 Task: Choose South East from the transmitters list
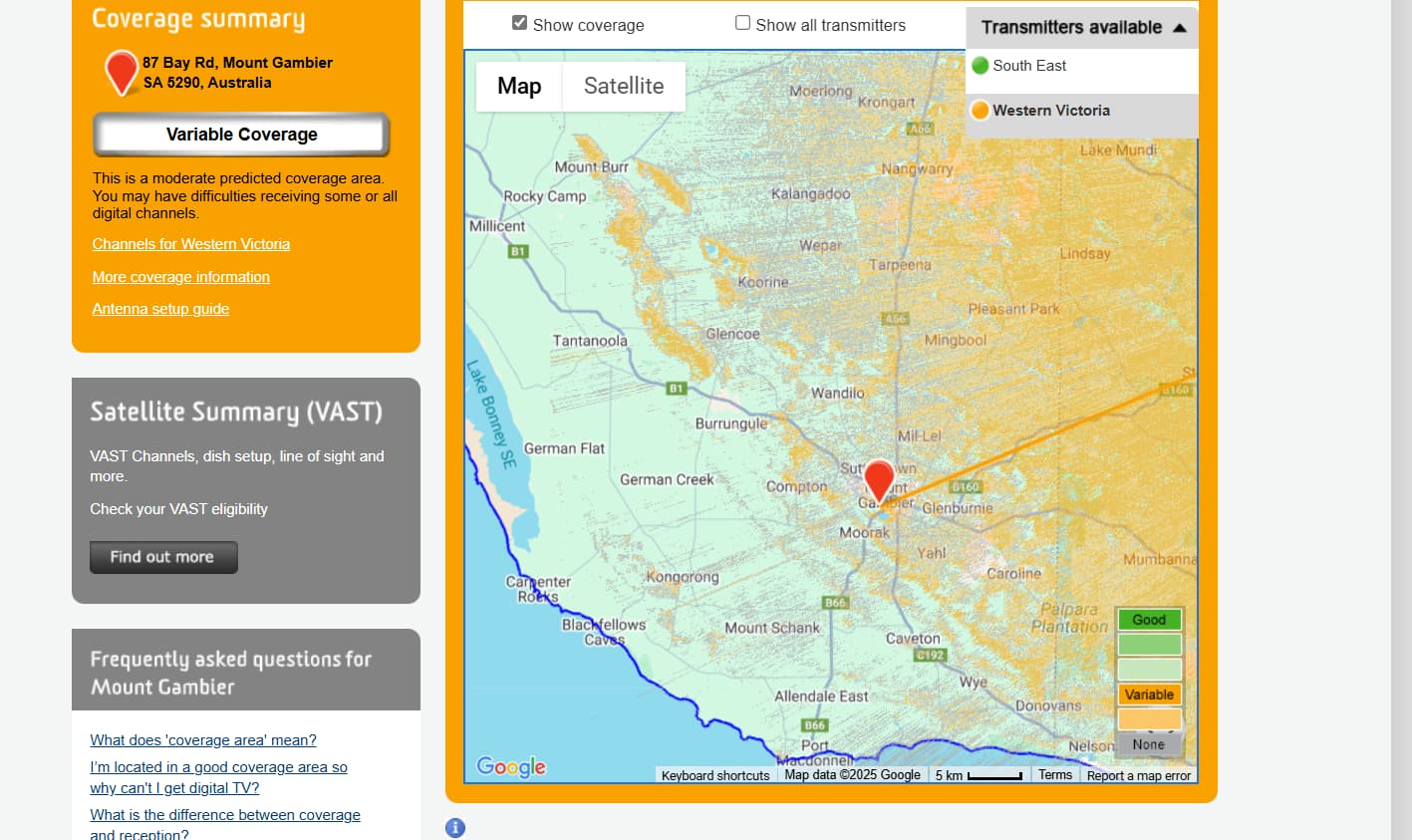[x=1029, y=66]
